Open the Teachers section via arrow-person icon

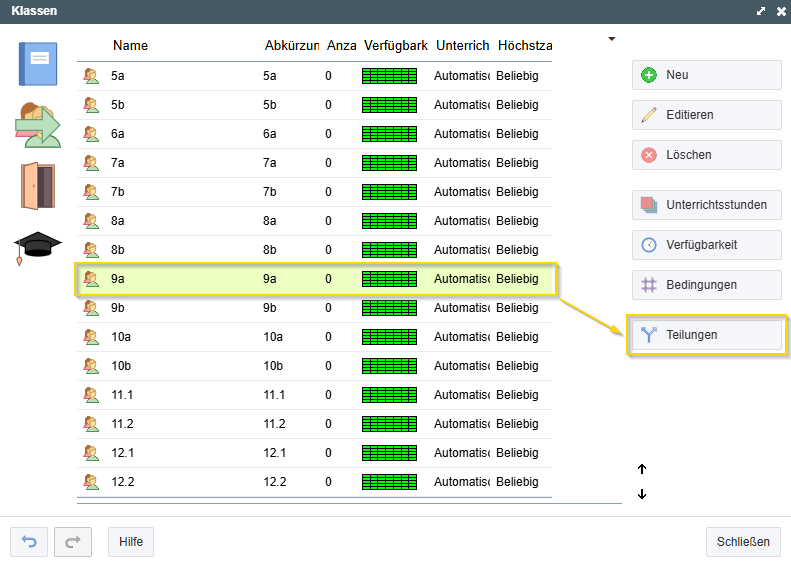(x=38, y=125)
